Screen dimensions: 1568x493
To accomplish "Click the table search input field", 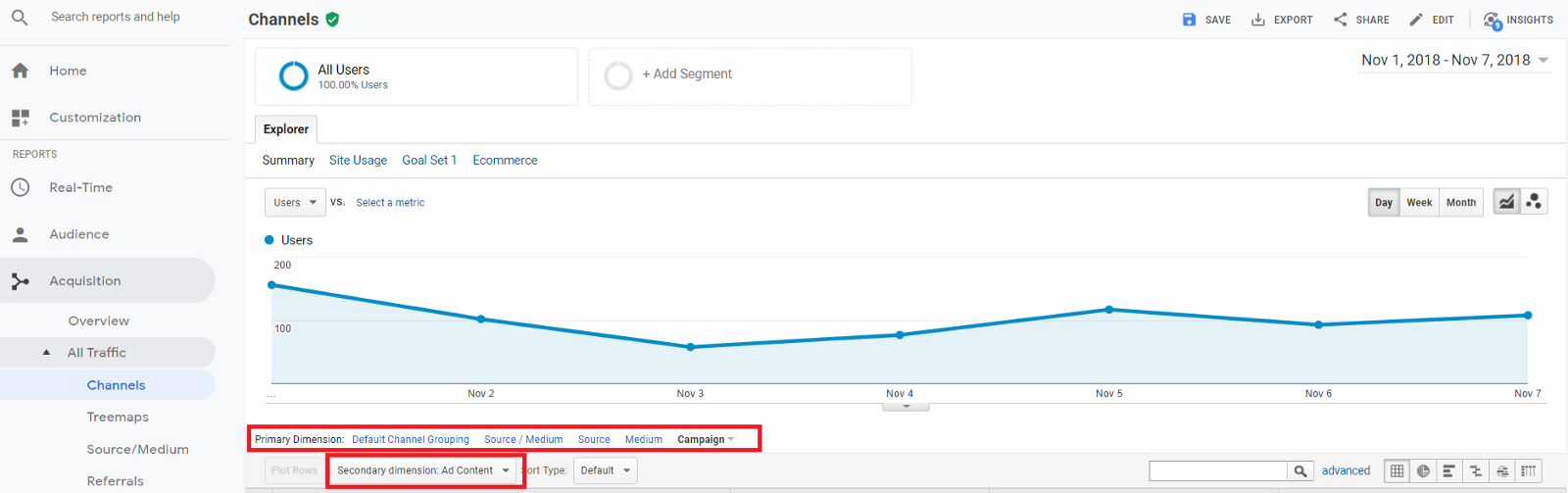I will 1218,471.
